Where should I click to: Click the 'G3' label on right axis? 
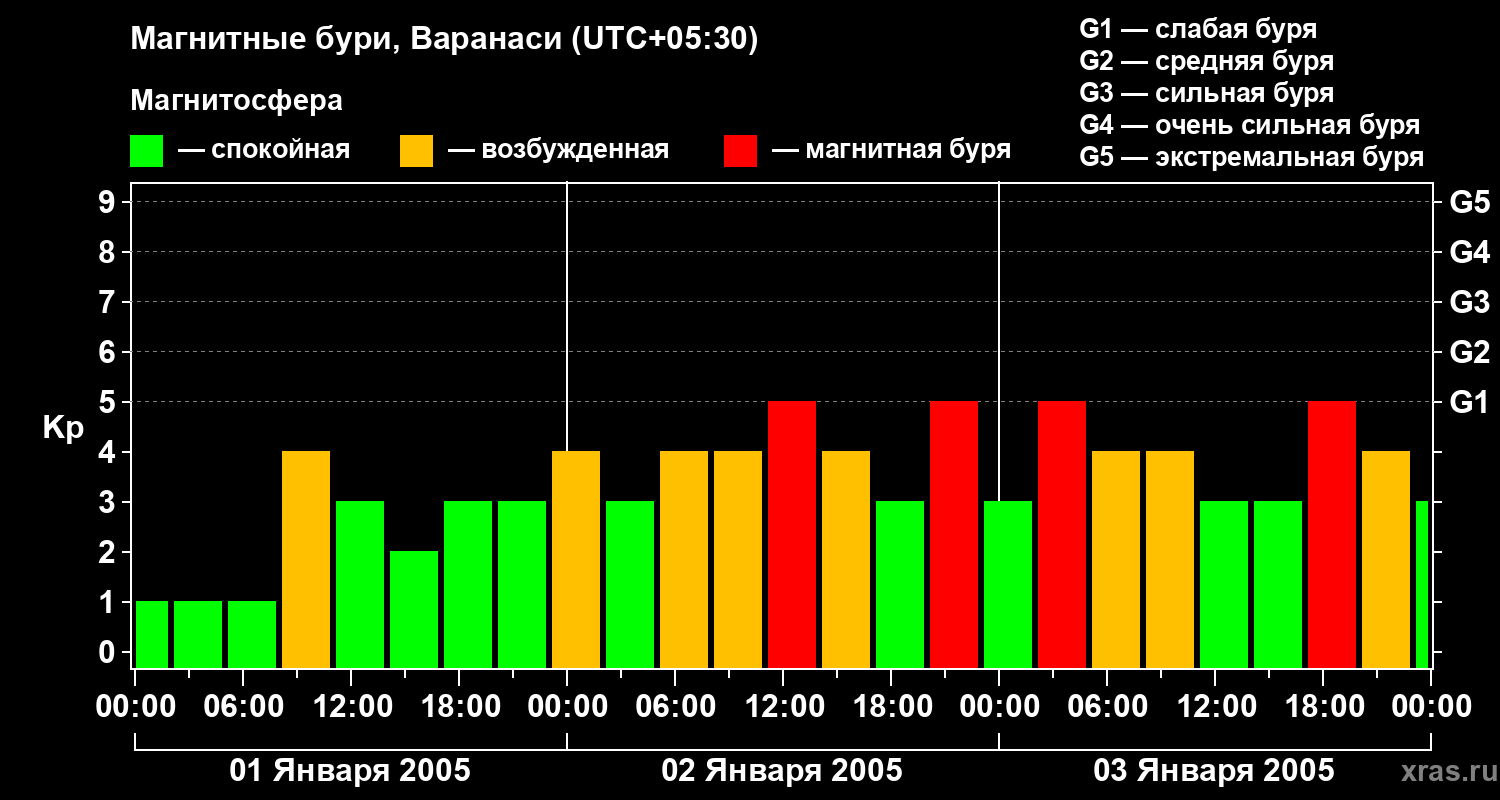[1469, 302]
